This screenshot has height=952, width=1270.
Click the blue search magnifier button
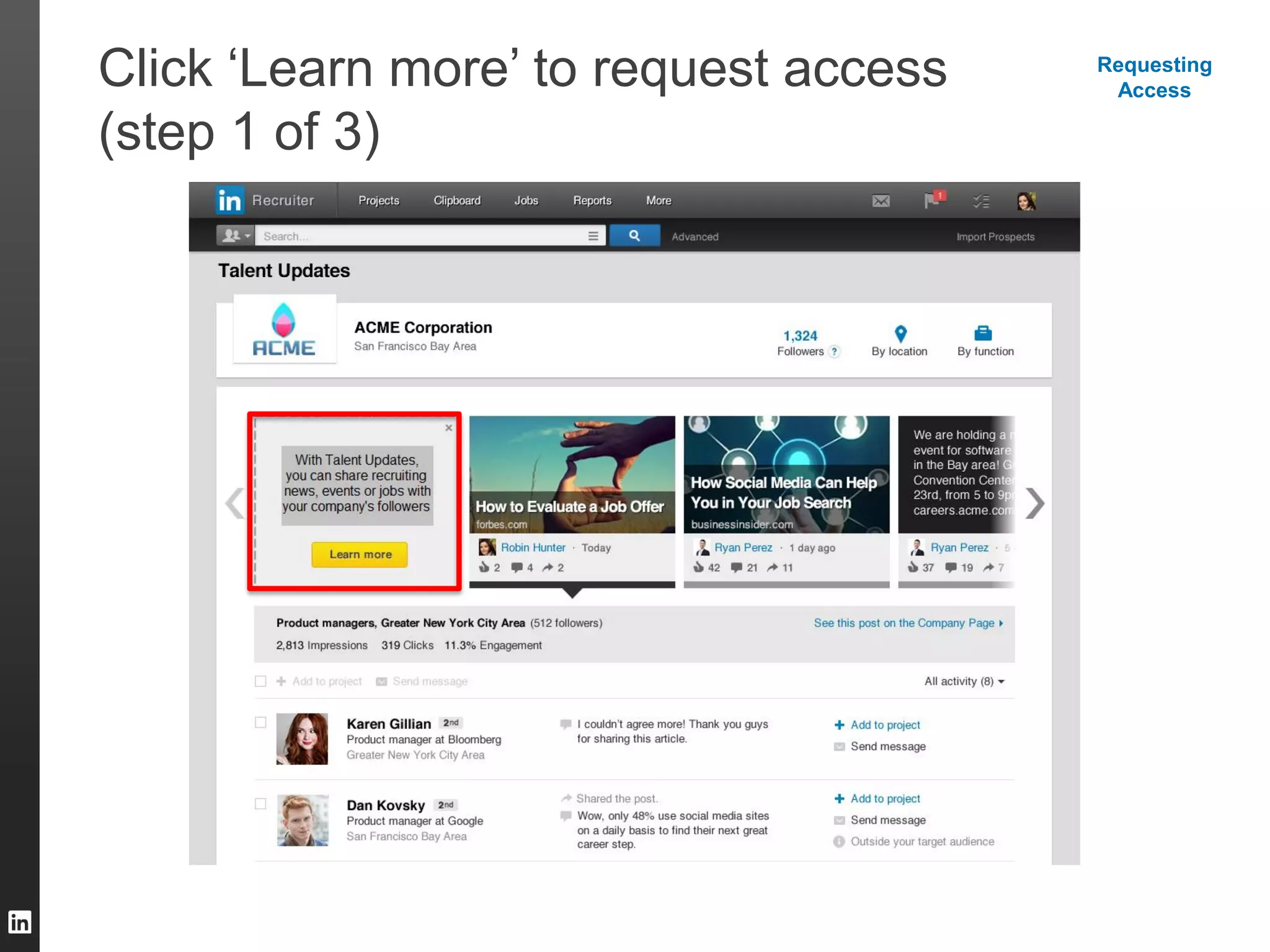(x=634, y=236)
